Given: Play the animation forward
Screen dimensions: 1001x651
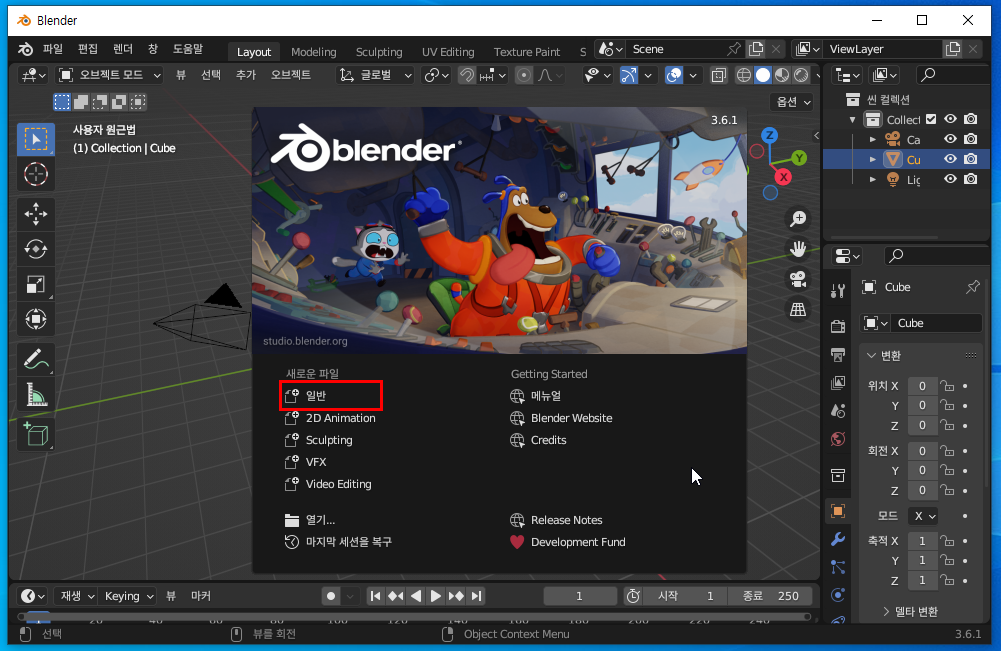Looking at the screenshot, I should (x=435, y=596).
